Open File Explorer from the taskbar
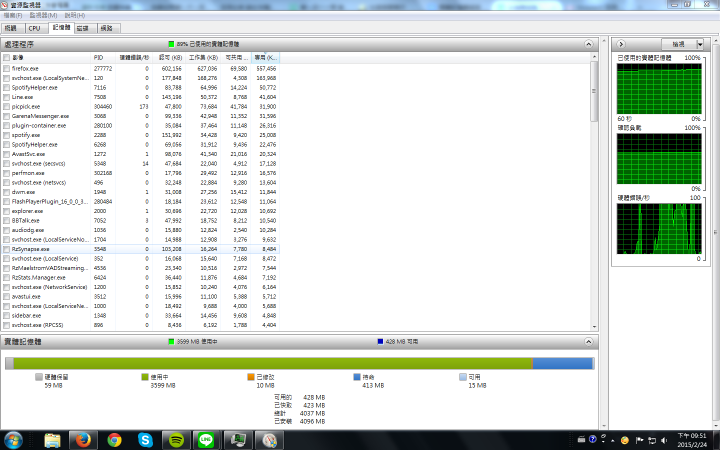 52,440
